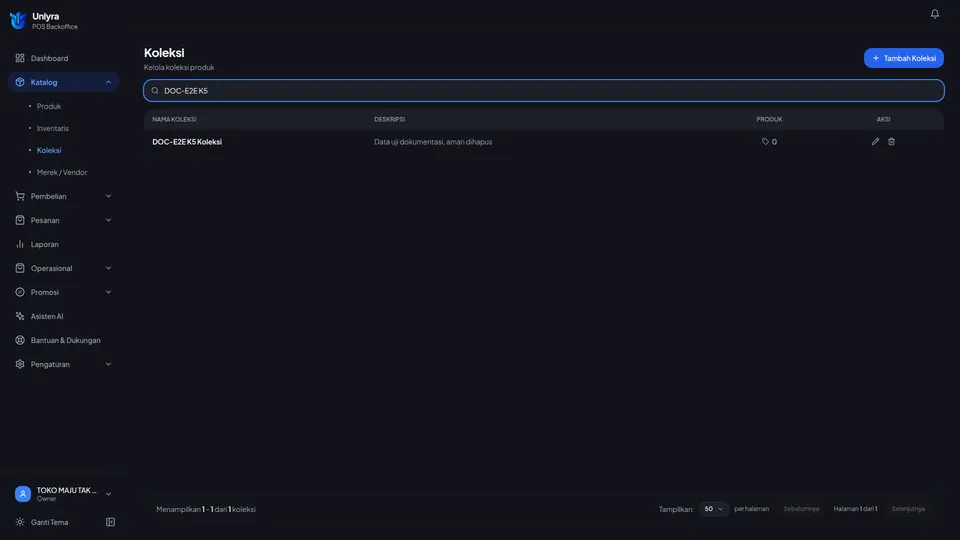Toggle theme via Ganti Tema
The height and width of the screenshot is (540, 960).
coord(42,522)
